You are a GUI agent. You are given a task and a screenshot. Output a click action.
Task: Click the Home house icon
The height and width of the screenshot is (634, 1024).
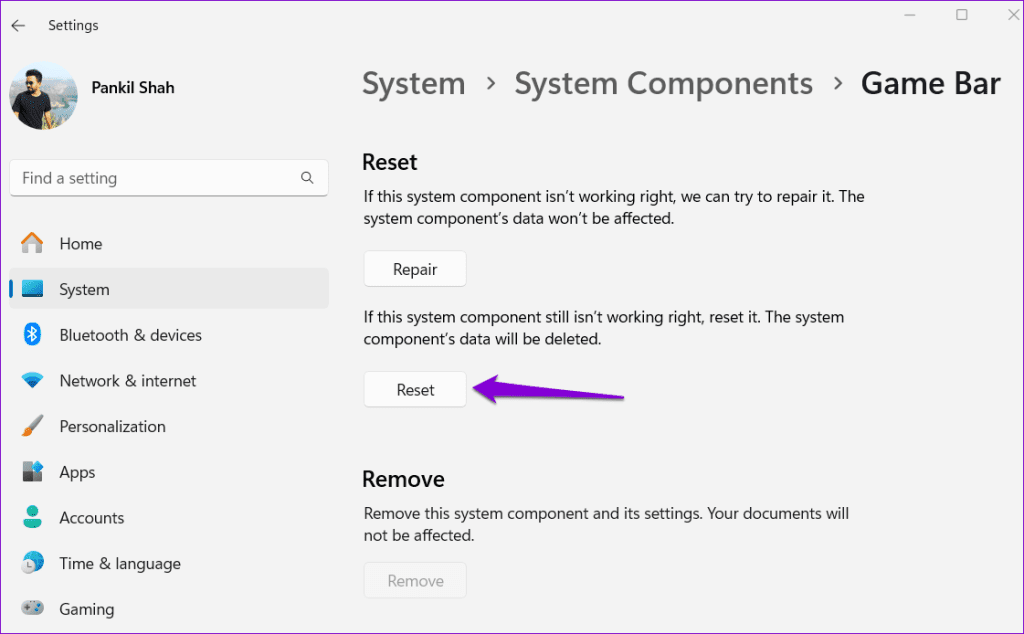click(33, 244)
